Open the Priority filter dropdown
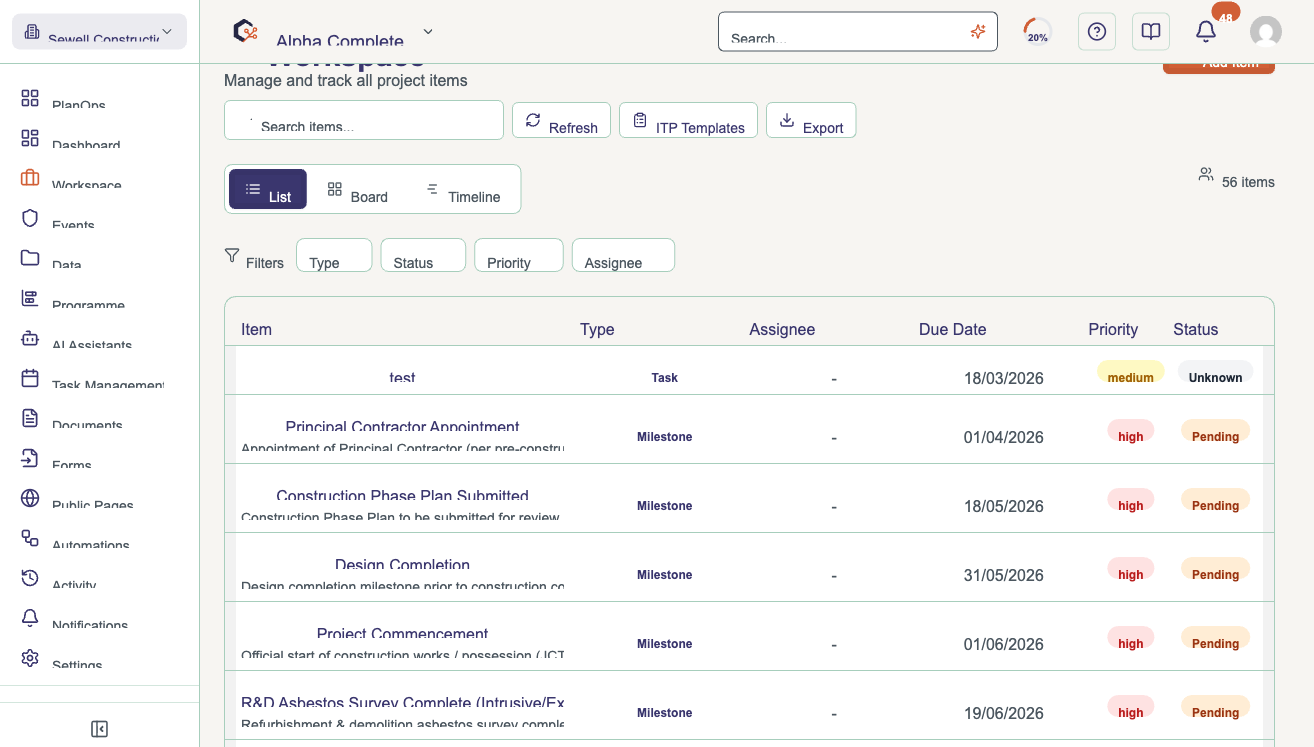The height and width of the screenshot is (747, 1314). 519,255
